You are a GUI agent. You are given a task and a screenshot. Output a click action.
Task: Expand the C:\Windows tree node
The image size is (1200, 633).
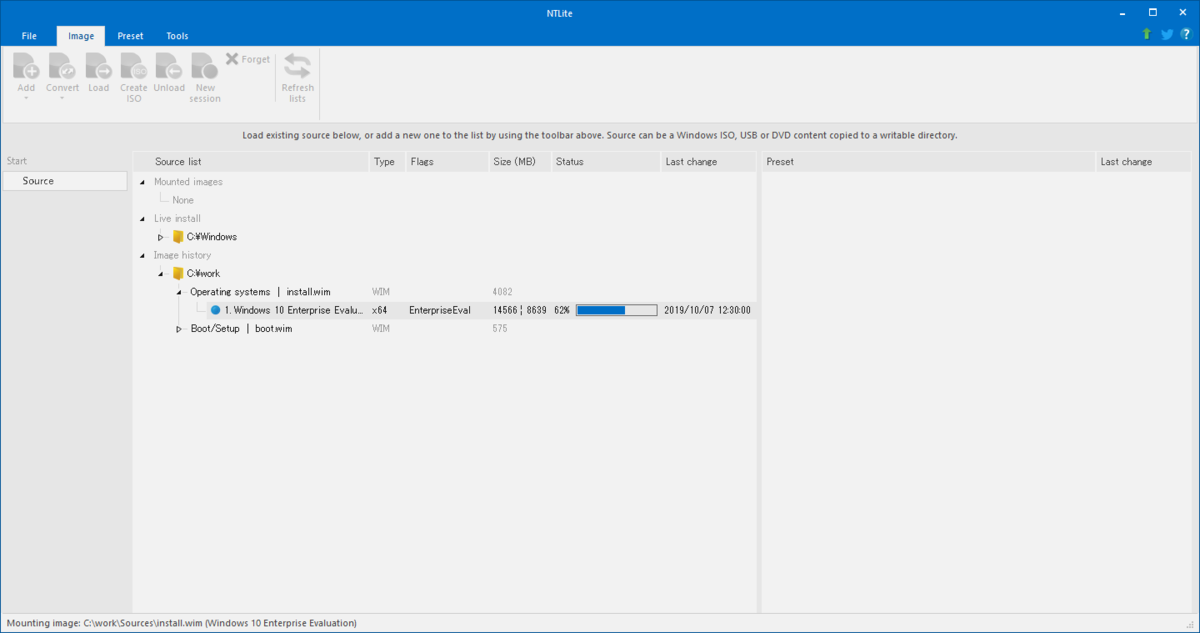click(x=161, y=237)
